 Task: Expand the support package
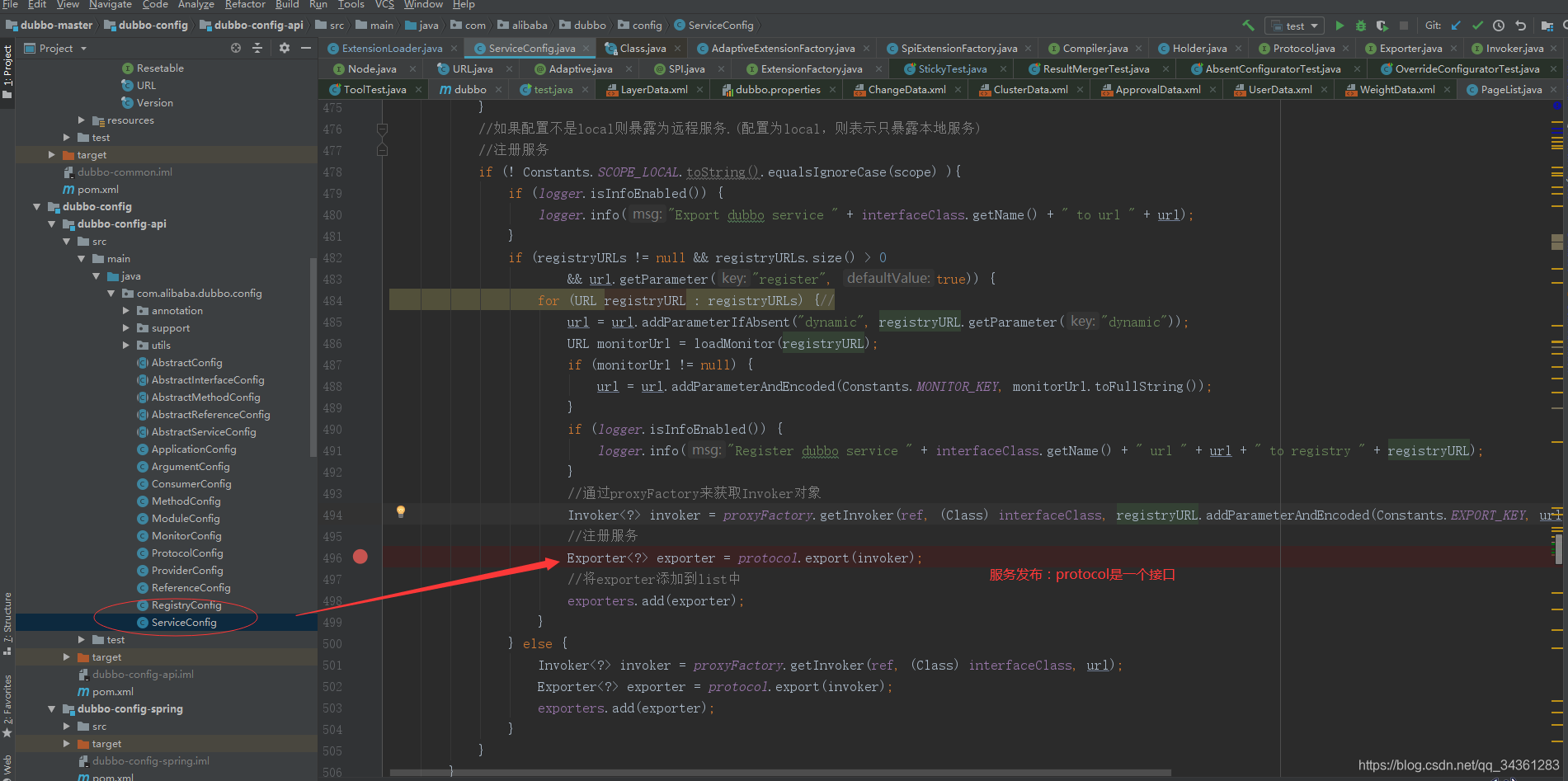pyautogui.click(x=125, y=328)
